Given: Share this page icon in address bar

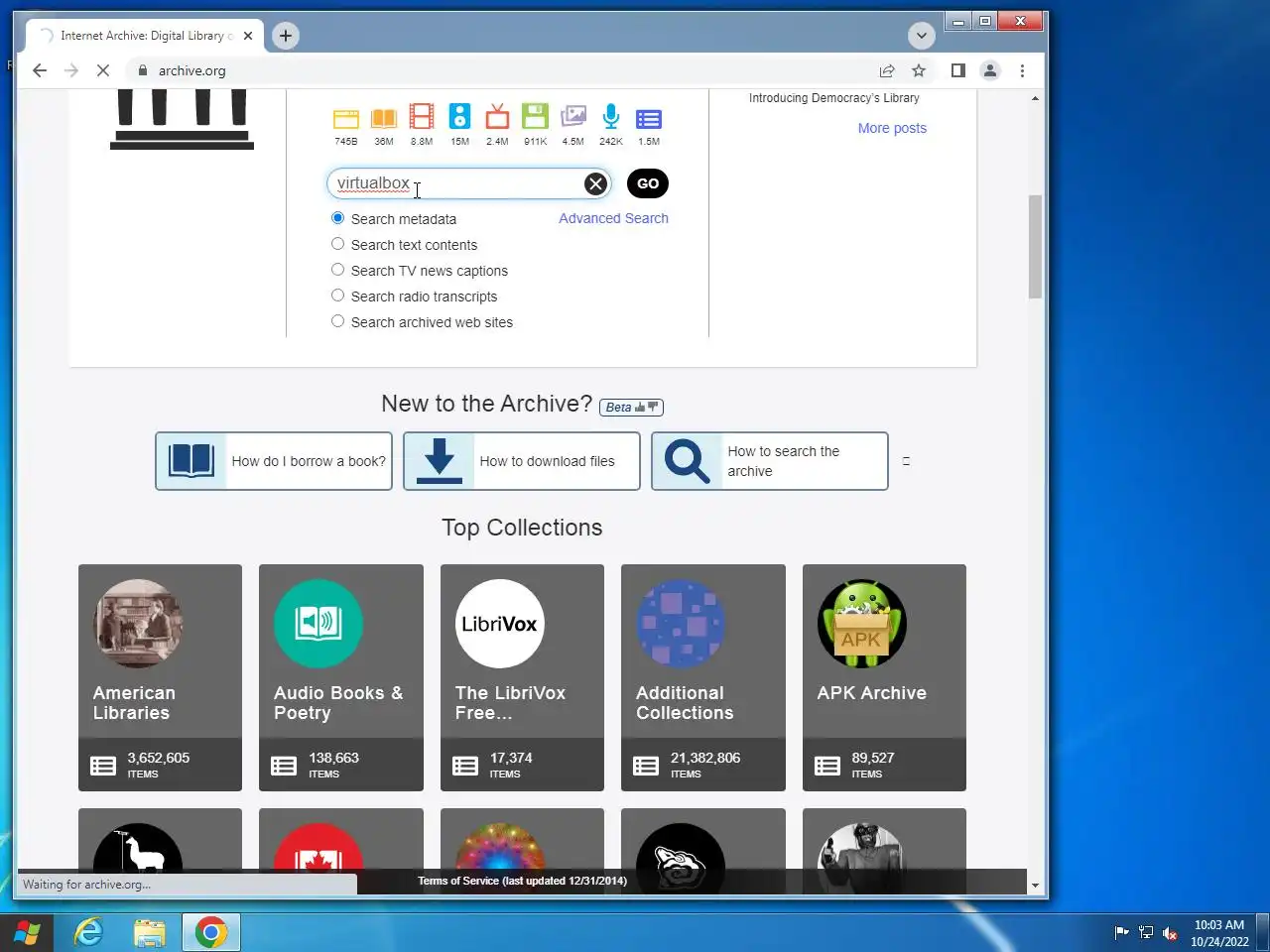Looking at the screenshot, I should tap(887, 70).
